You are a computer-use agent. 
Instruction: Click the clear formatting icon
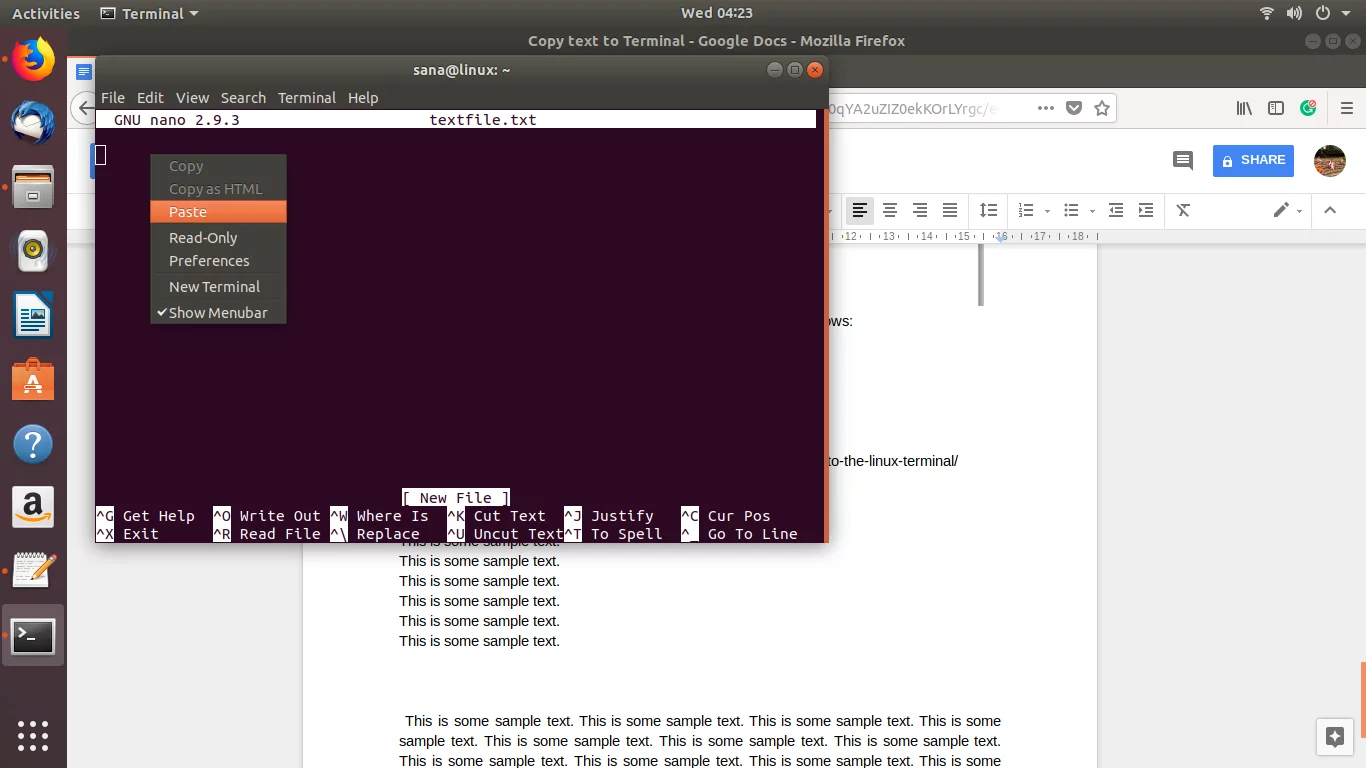(x=1183, y=210)
